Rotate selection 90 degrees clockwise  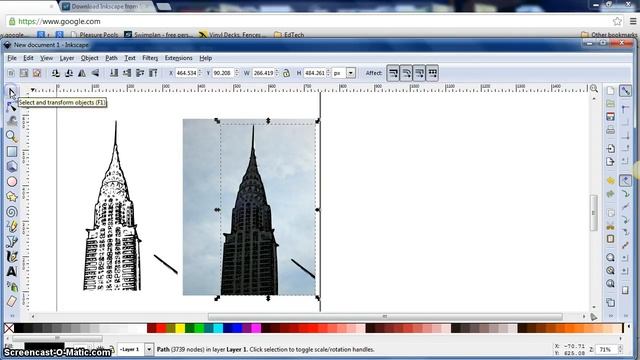tap(69, 73)
